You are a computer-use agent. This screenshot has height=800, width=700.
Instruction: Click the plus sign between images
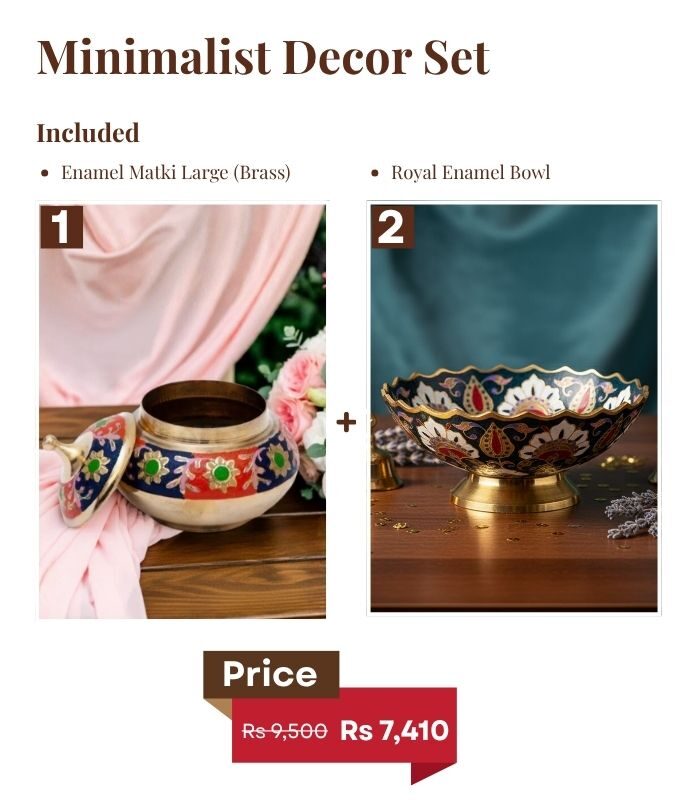tap(346, 423)
